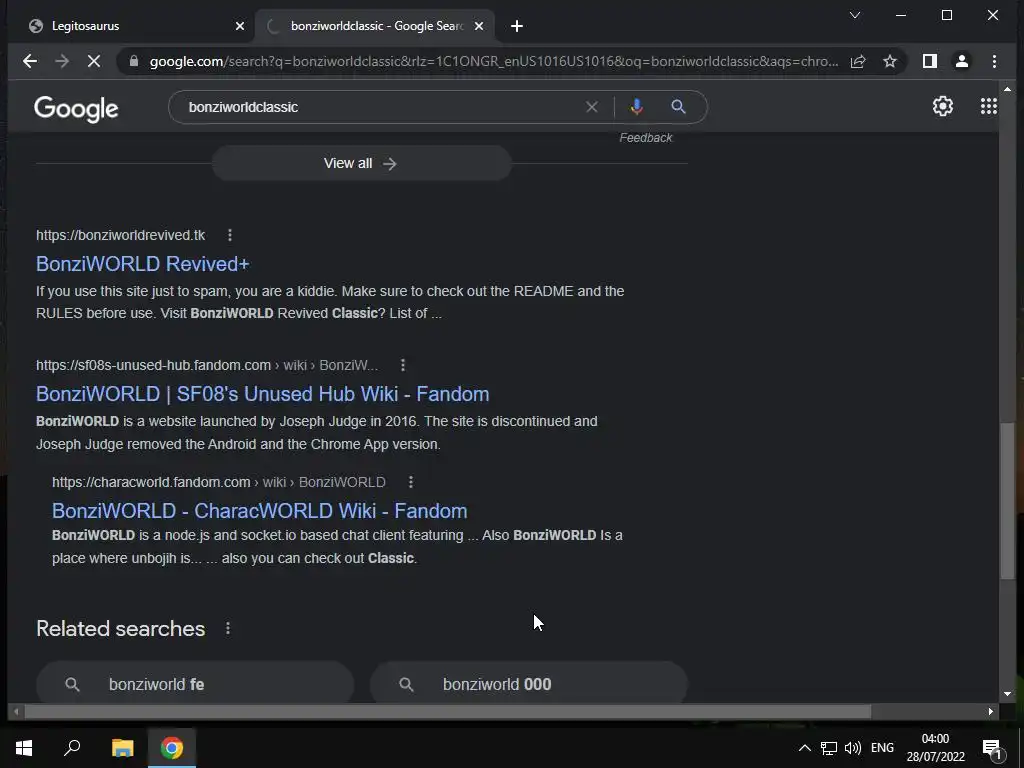This screenshot has width=1024, height=768.
Task: Go back to the previous page
Action: pyautogui.click(x=29, y=61)
